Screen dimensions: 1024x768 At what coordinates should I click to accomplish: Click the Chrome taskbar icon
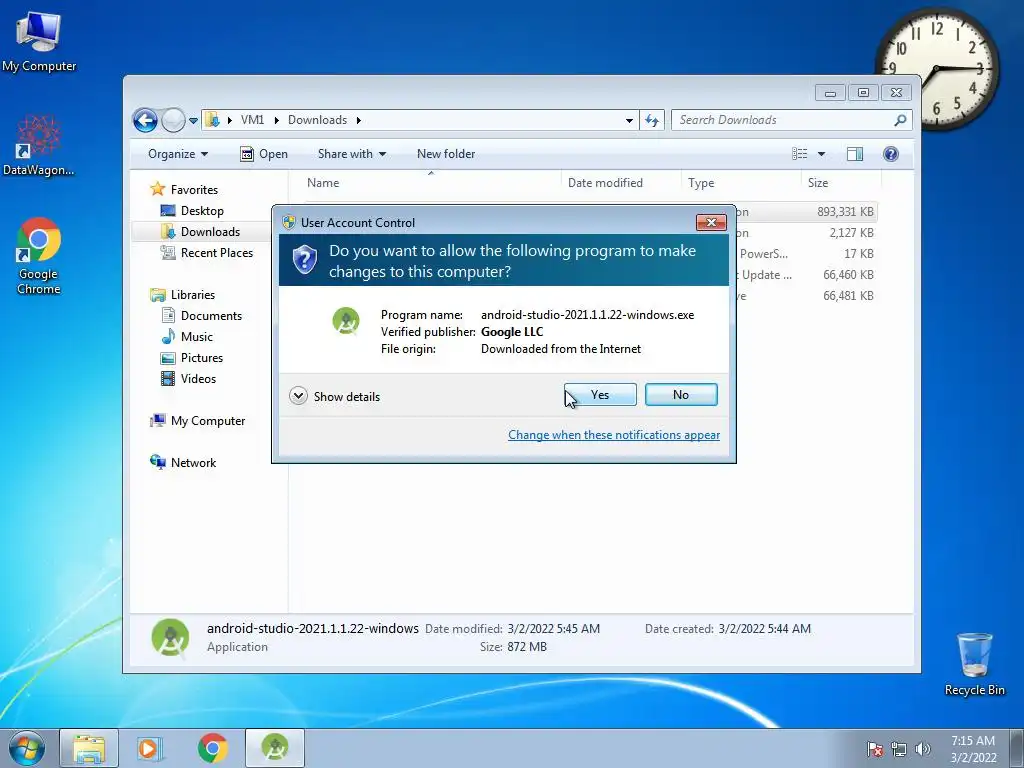click(212, 748)
